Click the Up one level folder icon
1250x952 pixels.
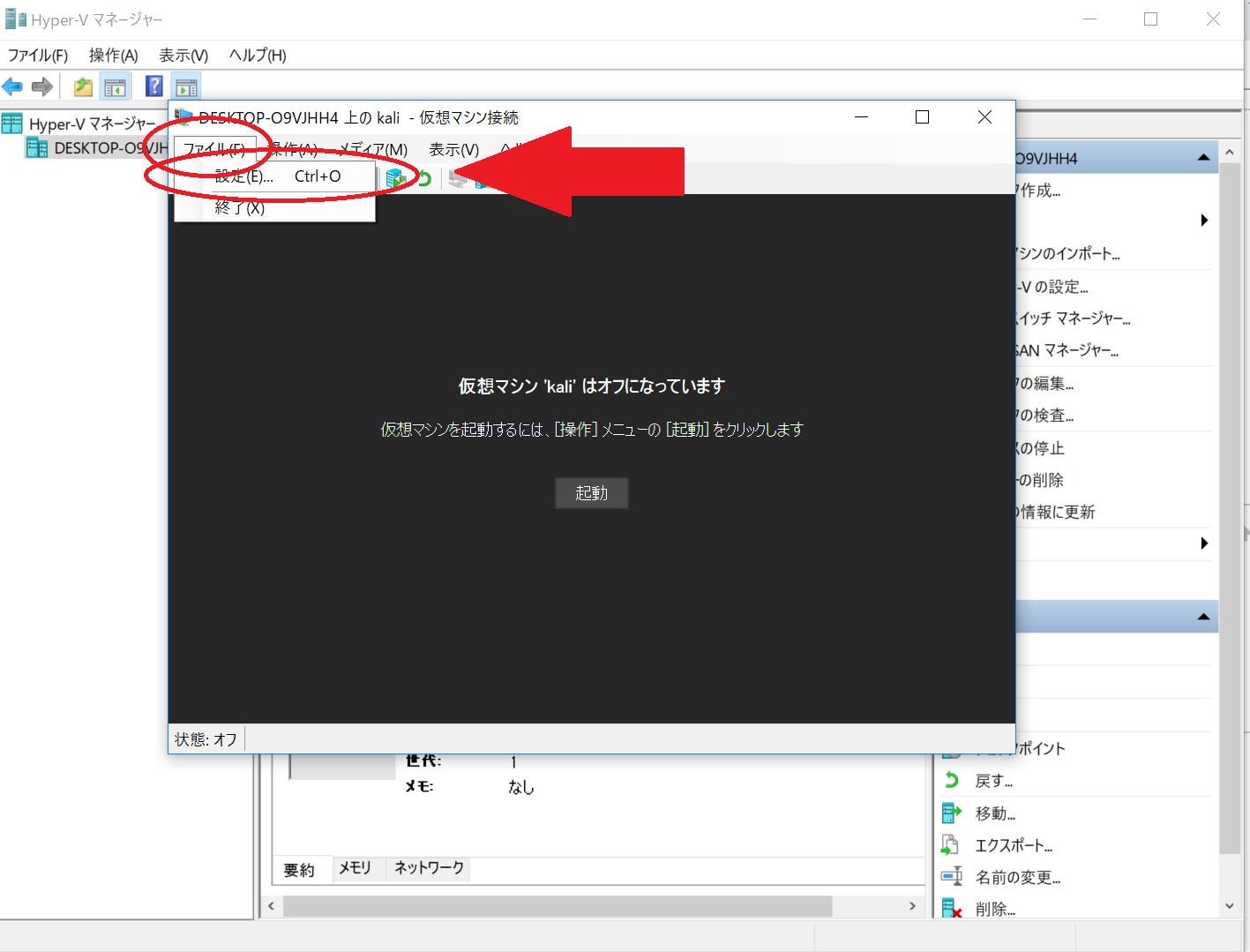point(83,86)
